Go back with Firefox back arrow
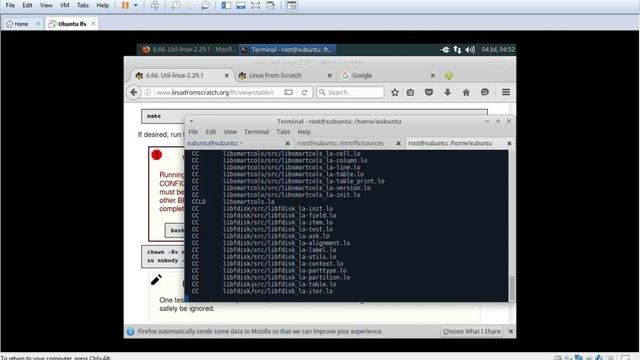Image resolution: width=640 pixels, height=360 pixels. [x=134, y=92]
